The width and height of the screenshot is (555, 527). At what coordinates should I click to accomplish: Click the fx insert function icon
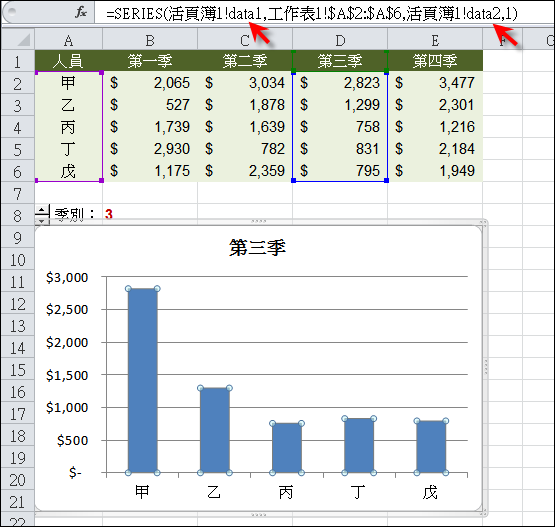pyautogui.click(x=81, y=12)
